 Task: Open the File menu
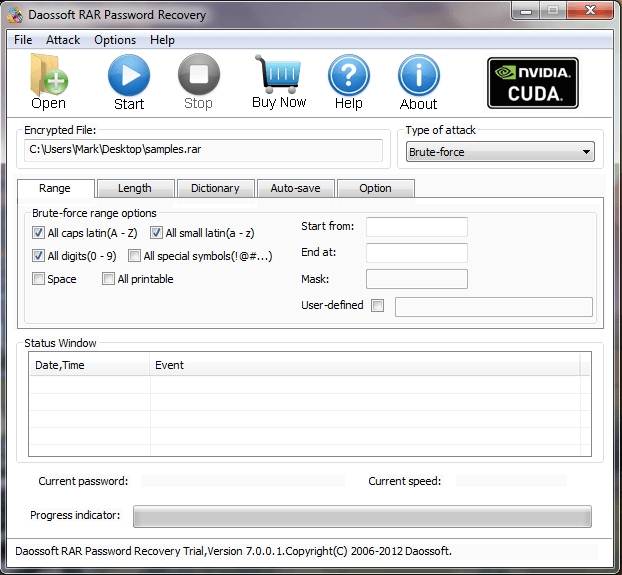coord(23,40)
